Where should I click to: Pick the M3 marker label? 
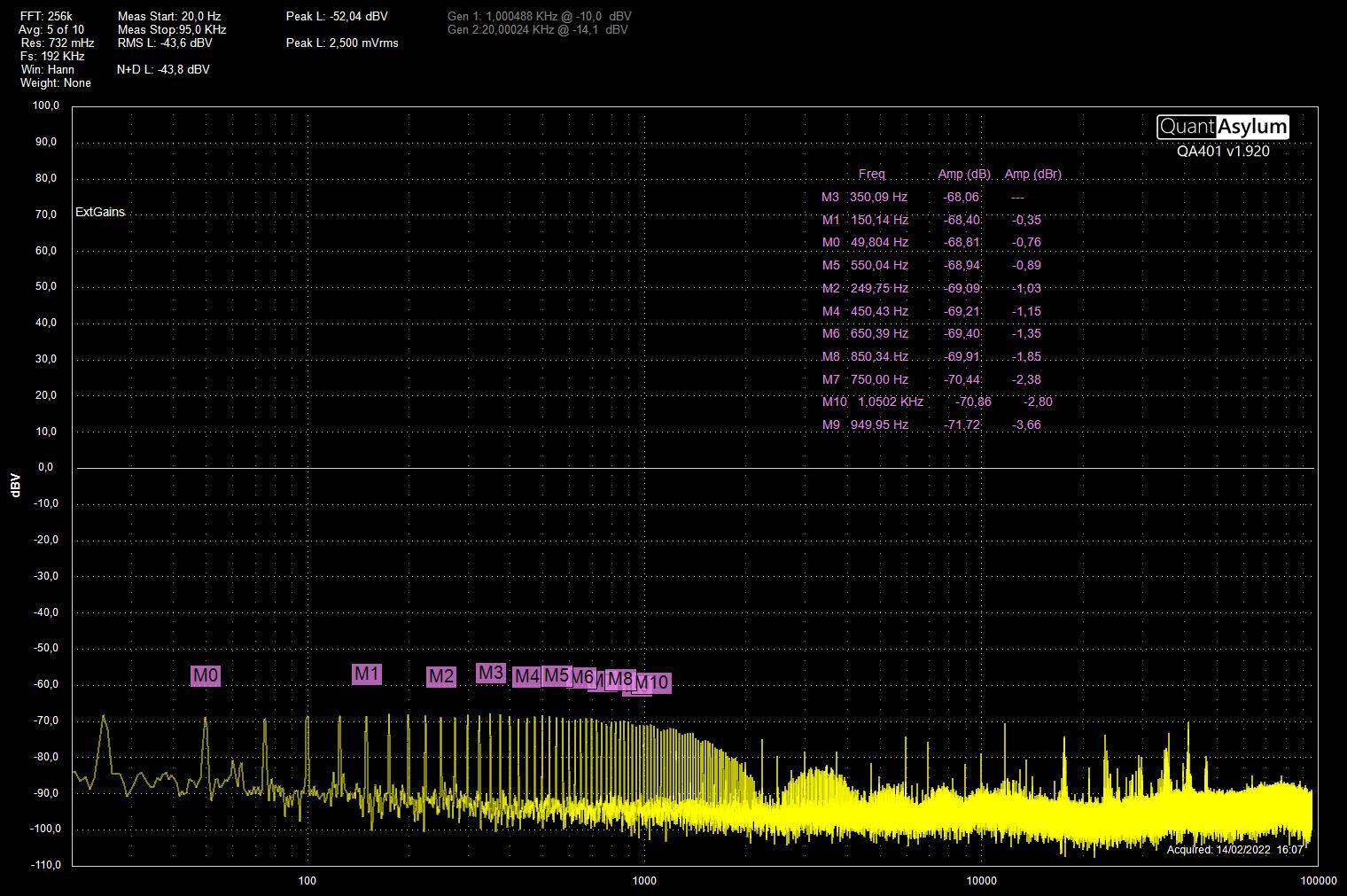pyautogui.click(x=490, y=673)
